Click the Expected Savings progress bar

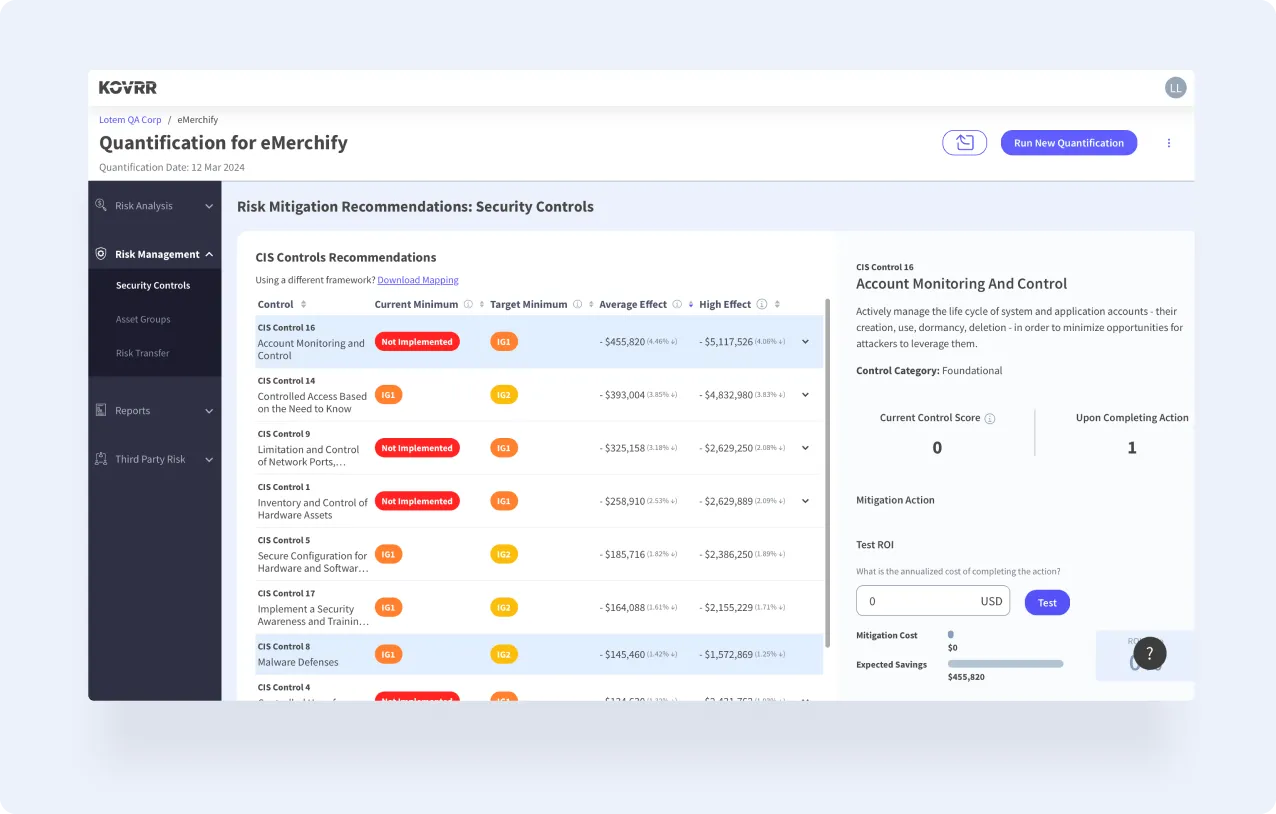(1005, 662)
